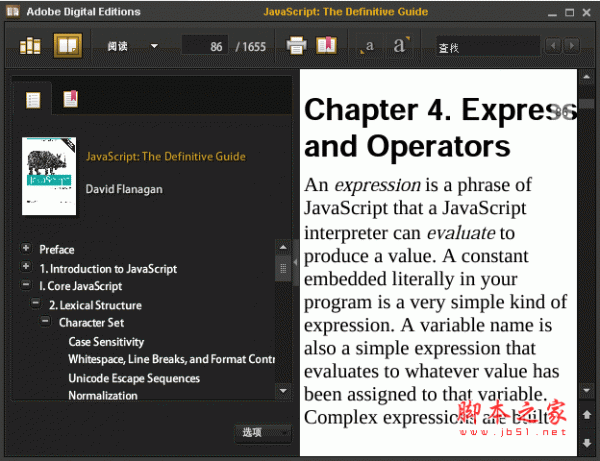Jump to 2. Lexical Structure

click(x=95, y=305)
